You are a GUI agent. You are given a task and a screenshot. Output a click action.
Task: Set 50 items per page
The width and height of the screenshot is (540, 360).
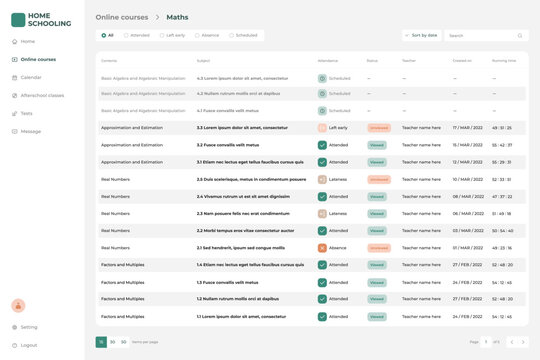point(124,342)
